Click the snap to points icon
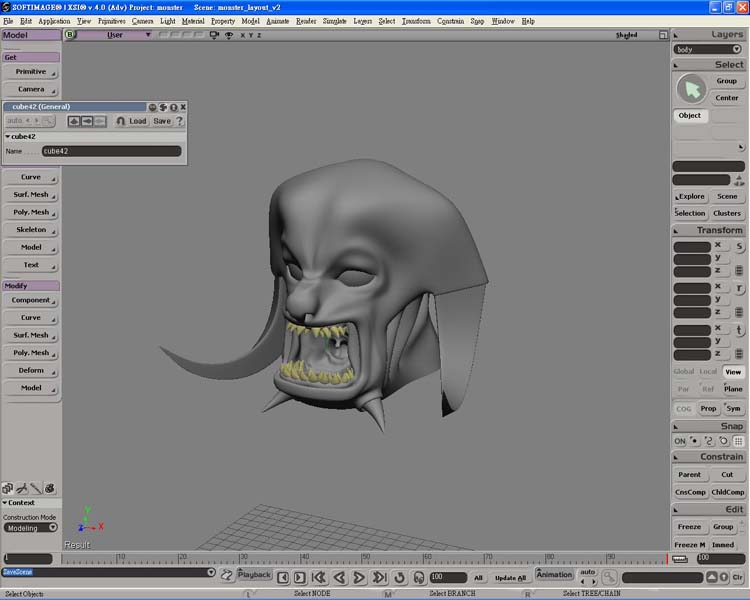The width and height of the screenshot is (750, 600). point(695,441)
